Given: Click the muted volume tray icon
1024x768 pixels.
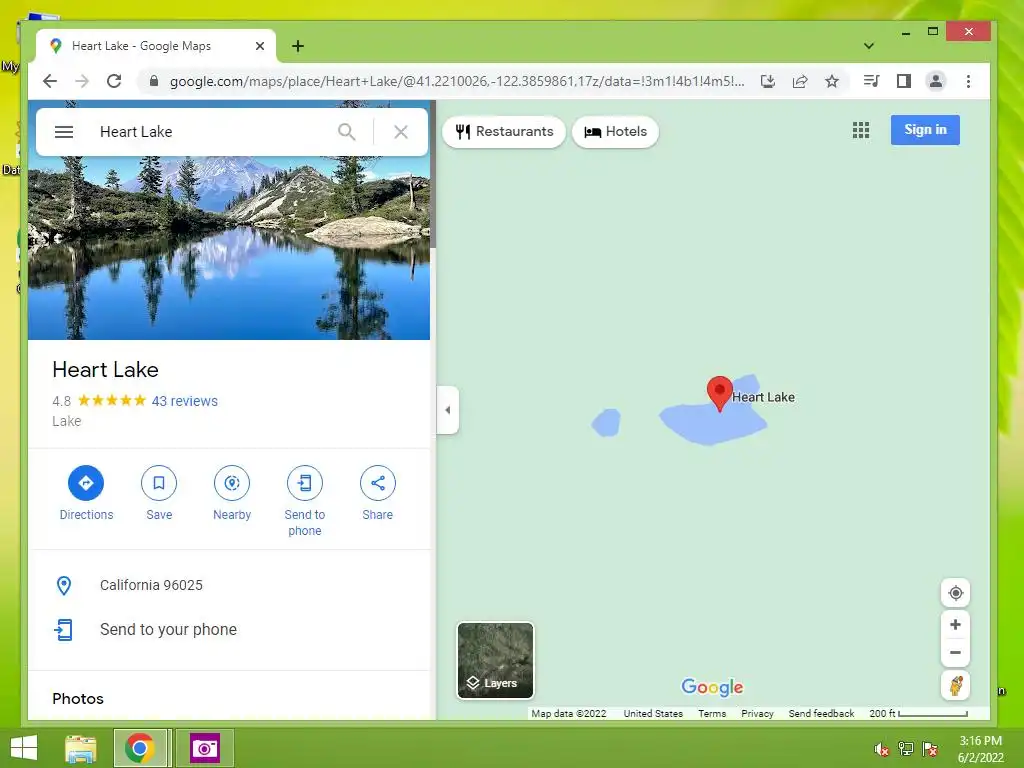Looking at the screenshot, I should click(x=882, y=749).
